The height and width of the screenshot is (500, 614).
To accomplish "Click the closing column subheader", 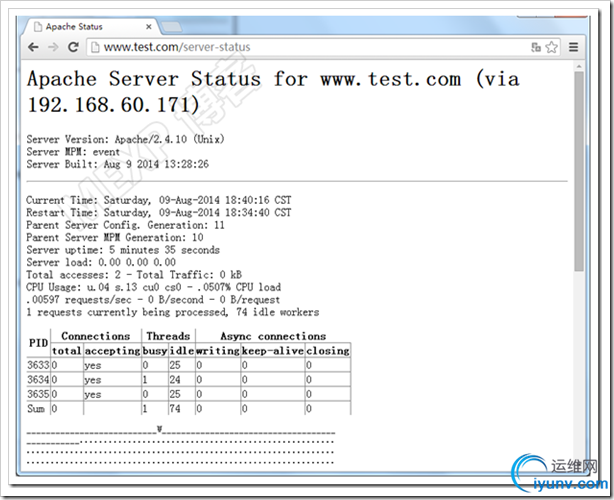I will pyautogui.click(x=328, y=351).
